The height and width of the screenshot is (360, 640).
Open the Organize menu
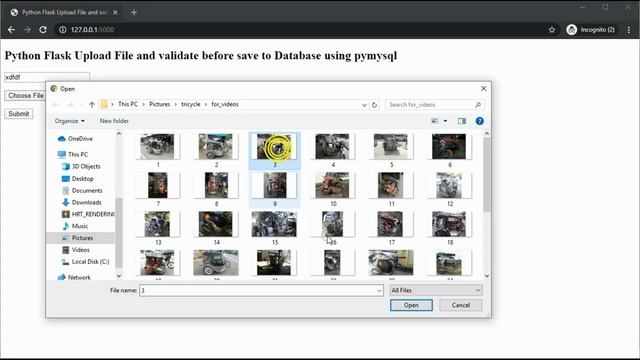coord(69,121)
